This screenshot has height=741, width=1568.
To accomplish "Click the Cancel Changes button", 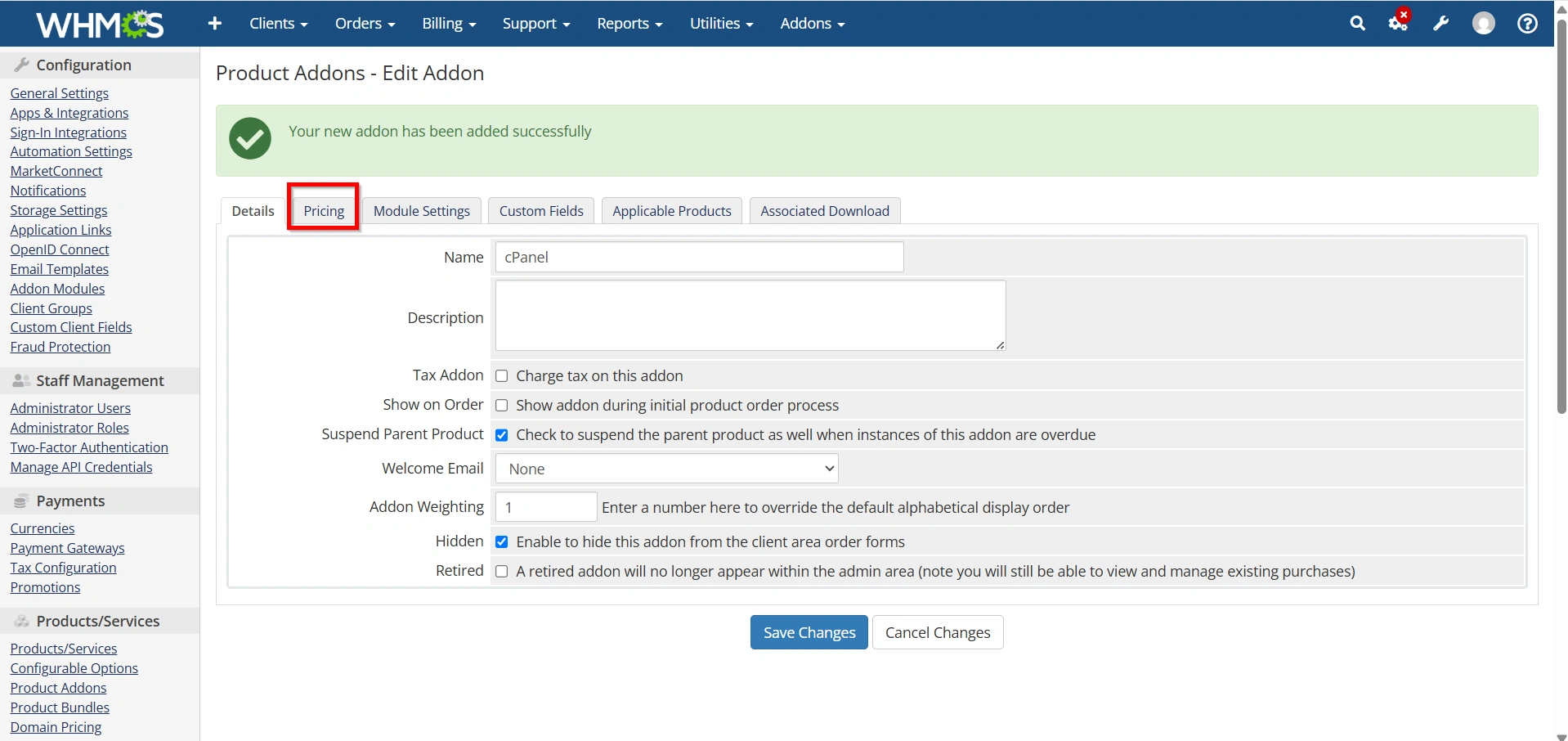I will [938, 632].
